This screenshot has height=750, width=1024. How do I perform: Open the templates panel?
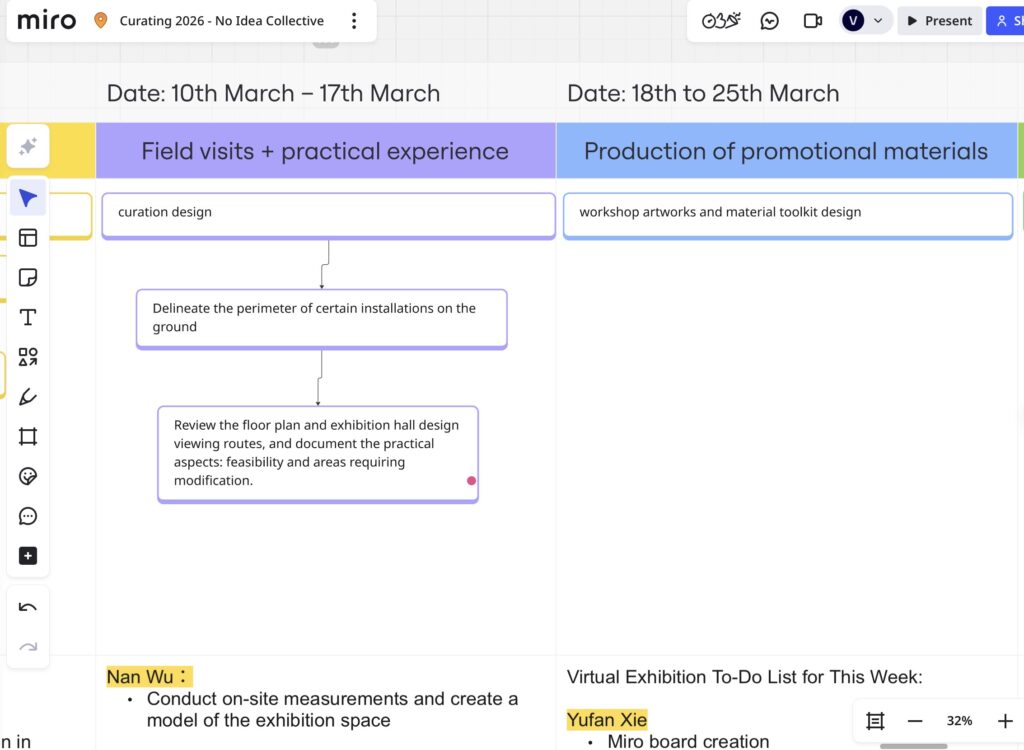coord(28,238)
